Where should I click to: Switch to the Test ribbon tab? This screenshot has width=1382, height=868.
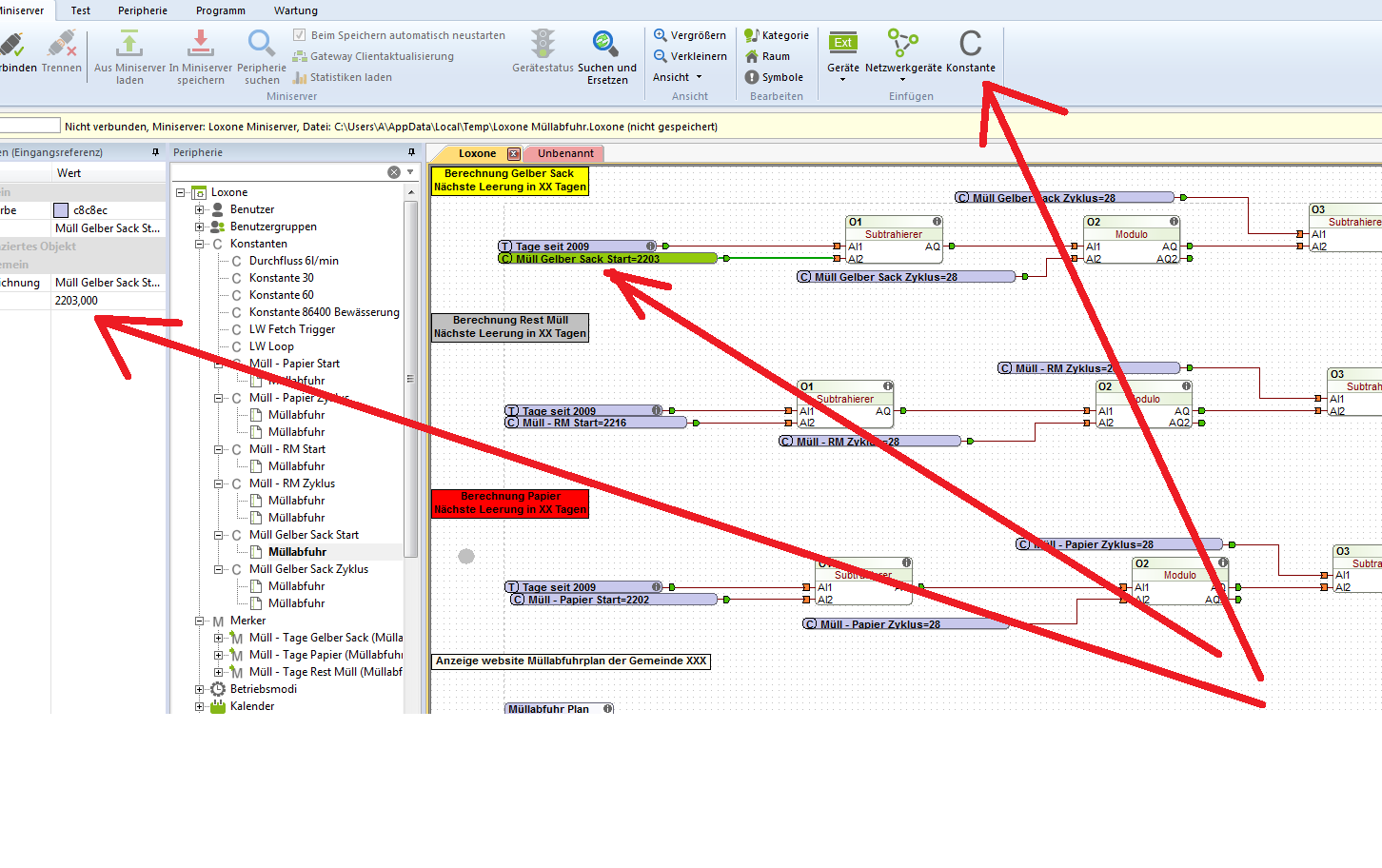pos(81,10)
